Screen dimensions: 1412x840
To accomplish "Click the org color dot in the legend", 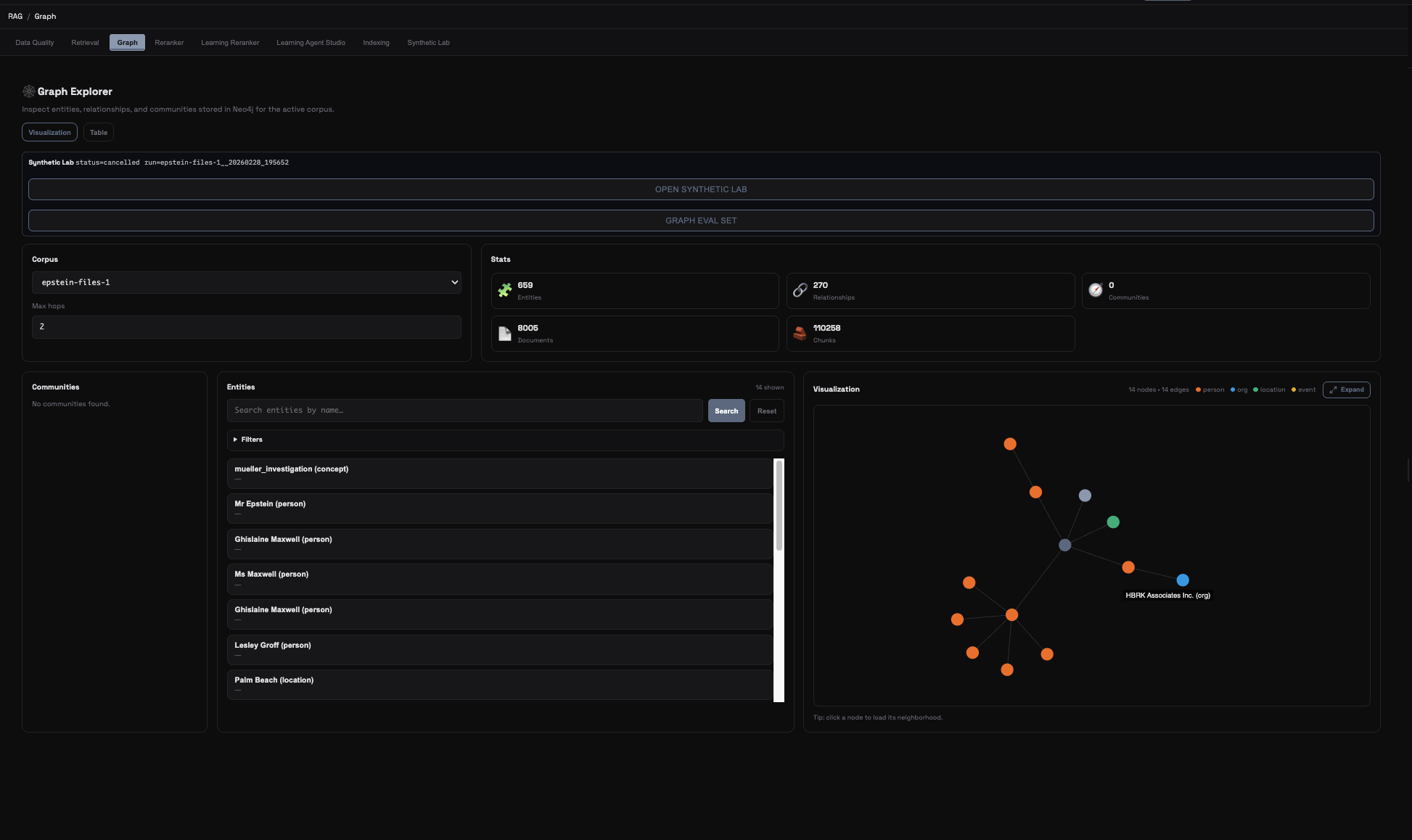I will coord(1233,390).
